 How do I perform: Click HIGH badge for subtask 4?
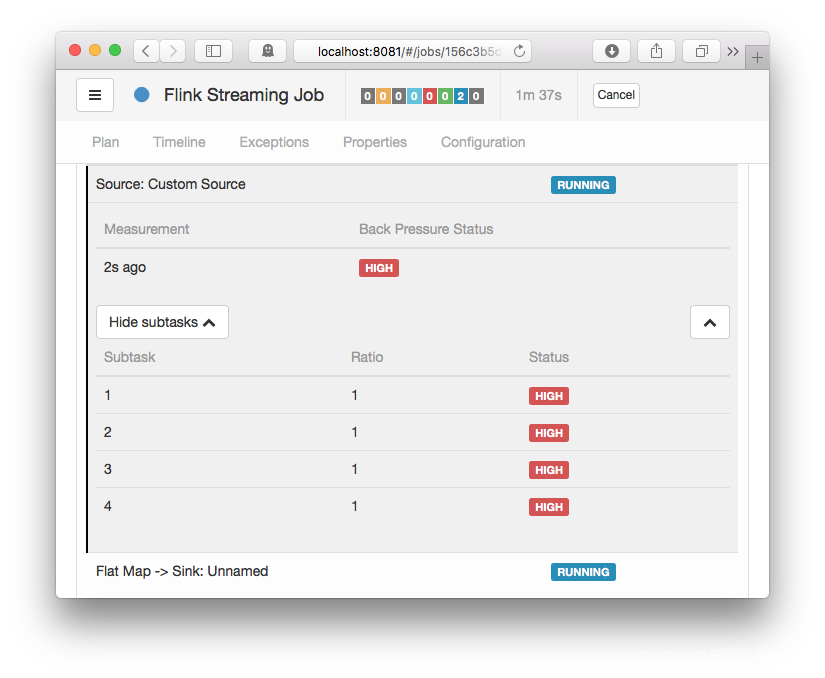pos(549,507)
